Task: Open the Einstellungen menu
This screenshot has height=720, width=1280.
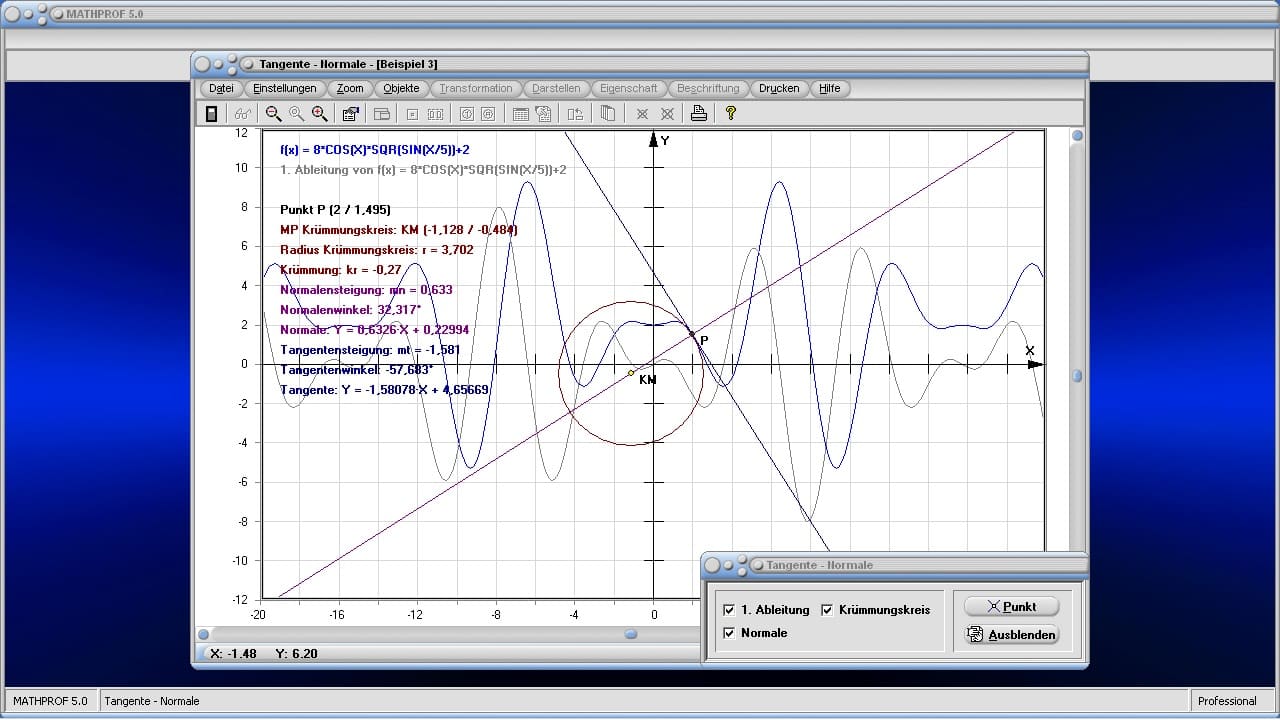Action: point(285,88)
